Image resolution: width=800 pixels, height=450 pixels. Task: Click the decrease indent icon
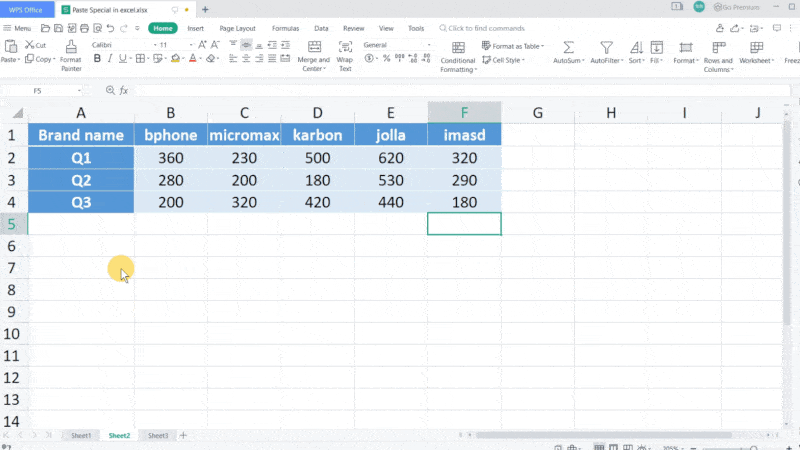click(x=272, y=45)
